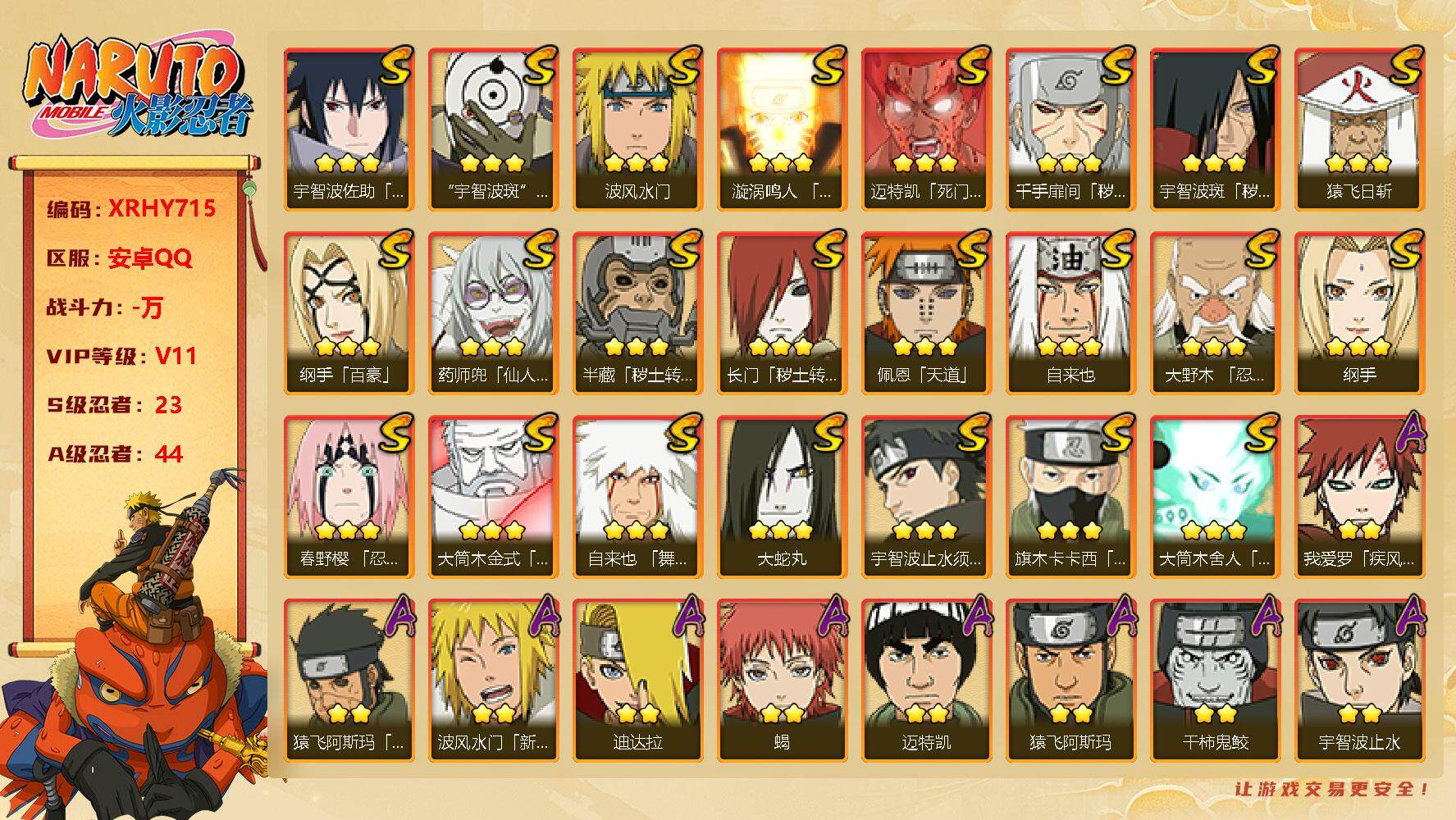Open the S-rank 自来也 card with 油 headband
Screen dimensions: 1456x820
[x=1070, y=313]
